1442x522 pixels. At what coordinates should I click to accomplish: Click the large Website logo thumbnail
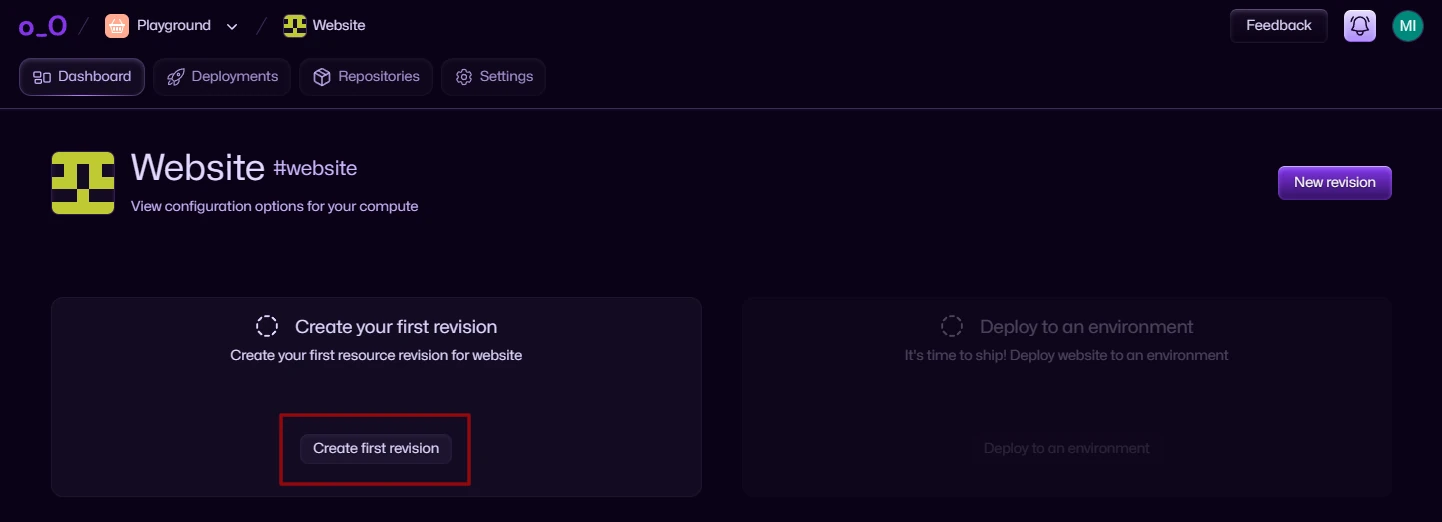tap(83, 183)
